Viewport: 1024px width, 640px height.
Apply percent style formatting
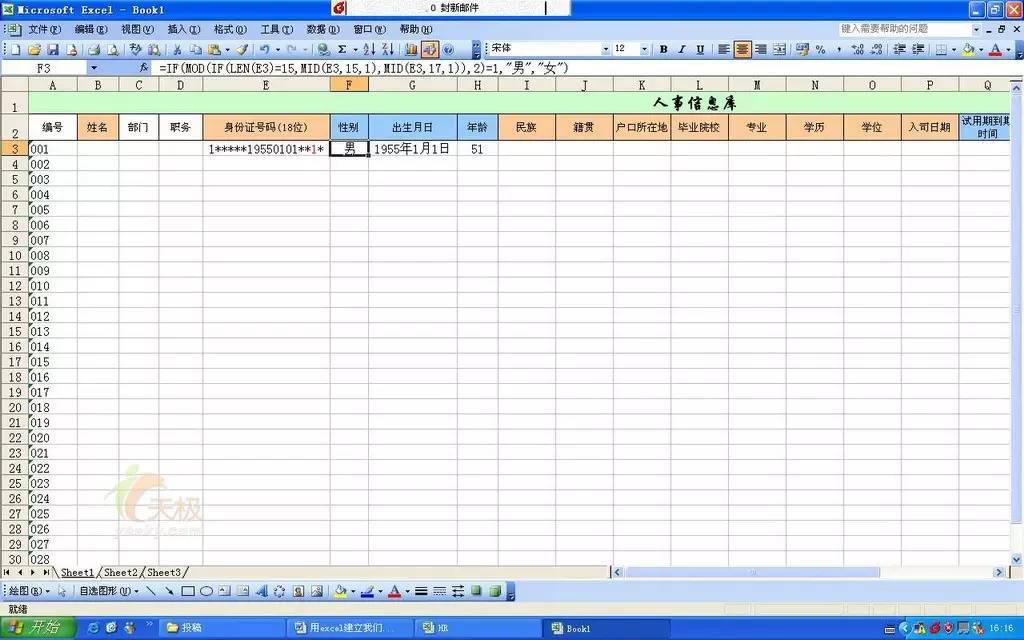(820, 50)
